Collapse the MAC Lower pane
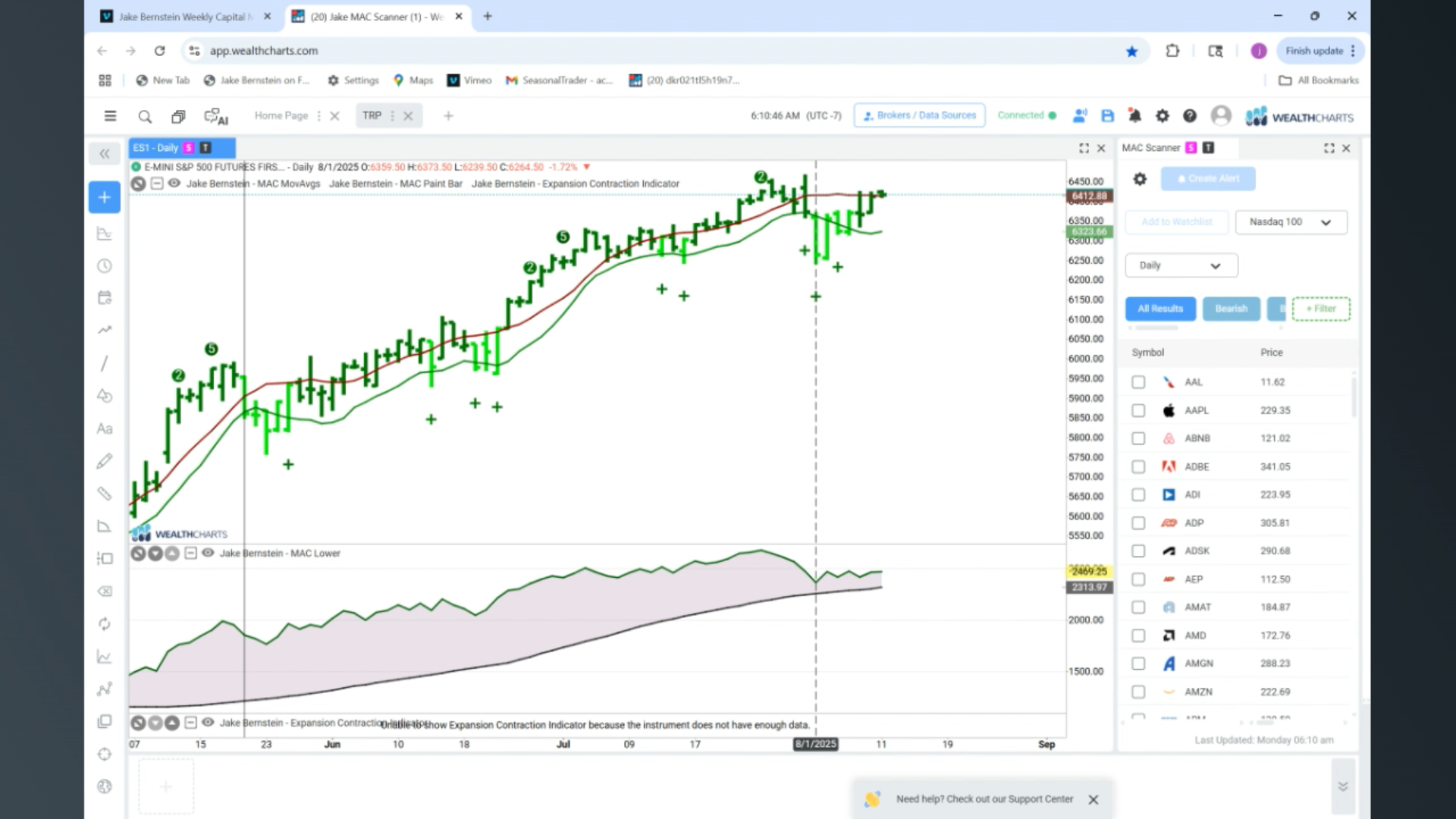1456x819 pixels. pyautogui.click(x=190, y=553)
